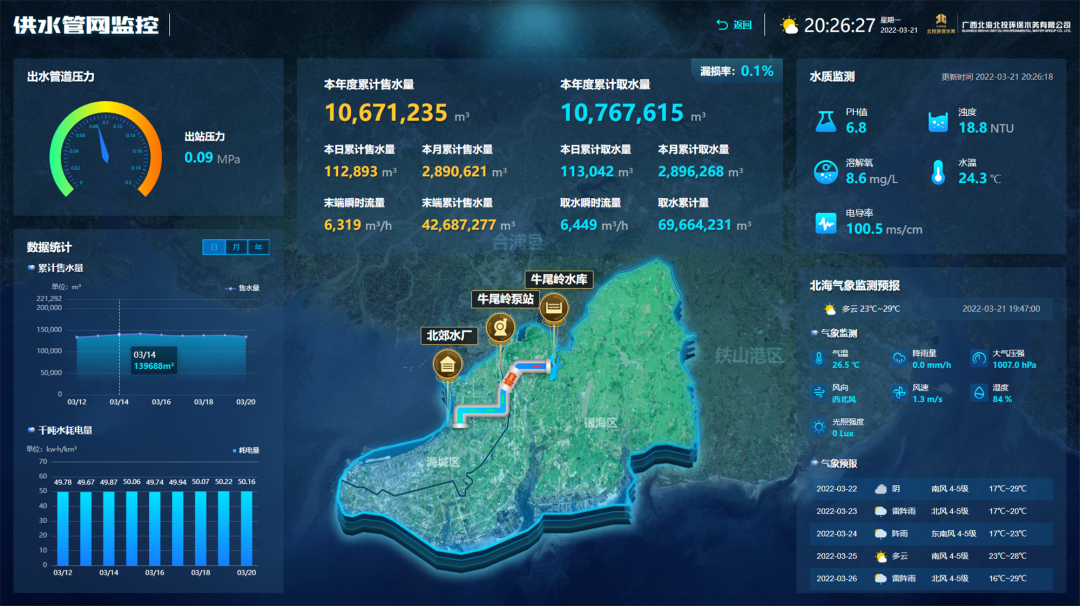
Task: Toggle the 售水量 chart legend
Action: tap(243, 288)
